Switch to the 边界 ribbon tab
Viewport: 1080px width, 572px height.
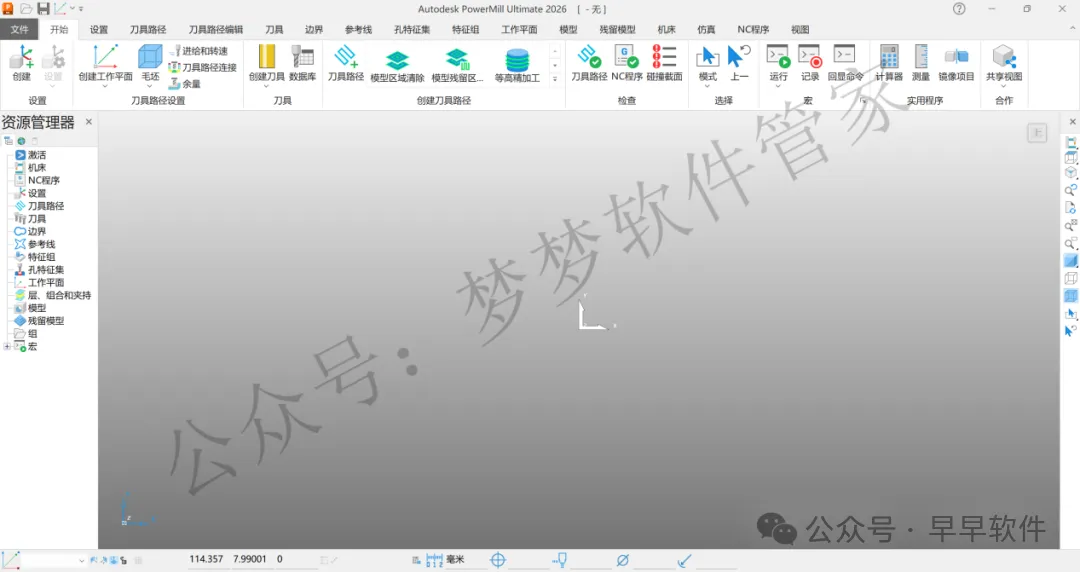(314, 30)
